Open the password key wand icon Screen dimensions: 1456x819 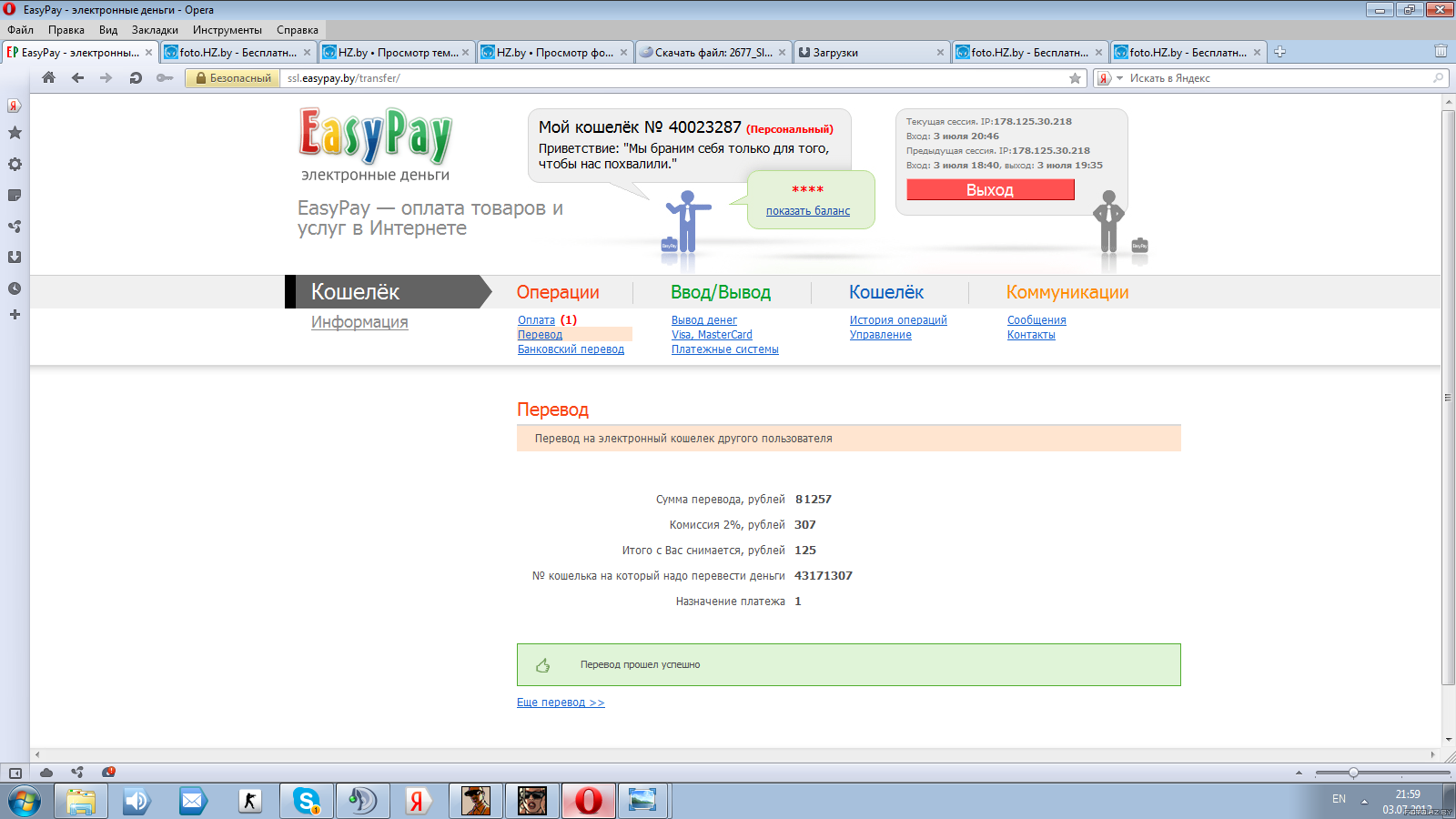point(165,78)
